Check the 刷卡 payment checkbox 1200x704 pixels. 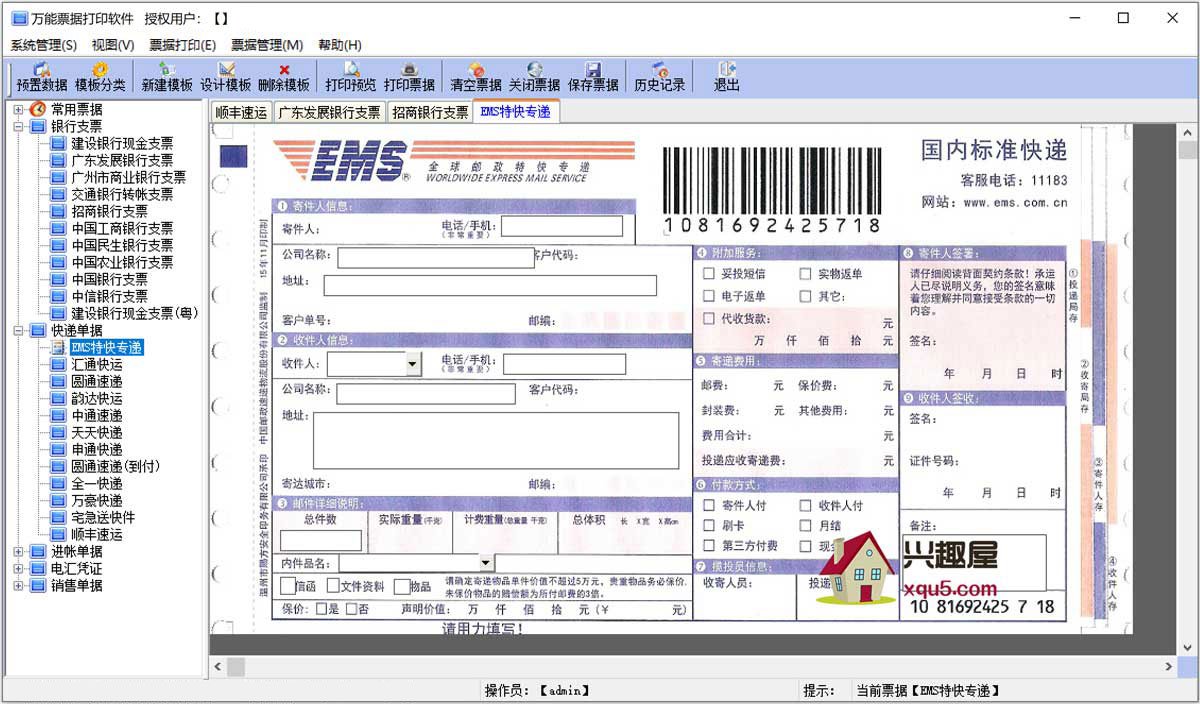click(x=709, y=525)
